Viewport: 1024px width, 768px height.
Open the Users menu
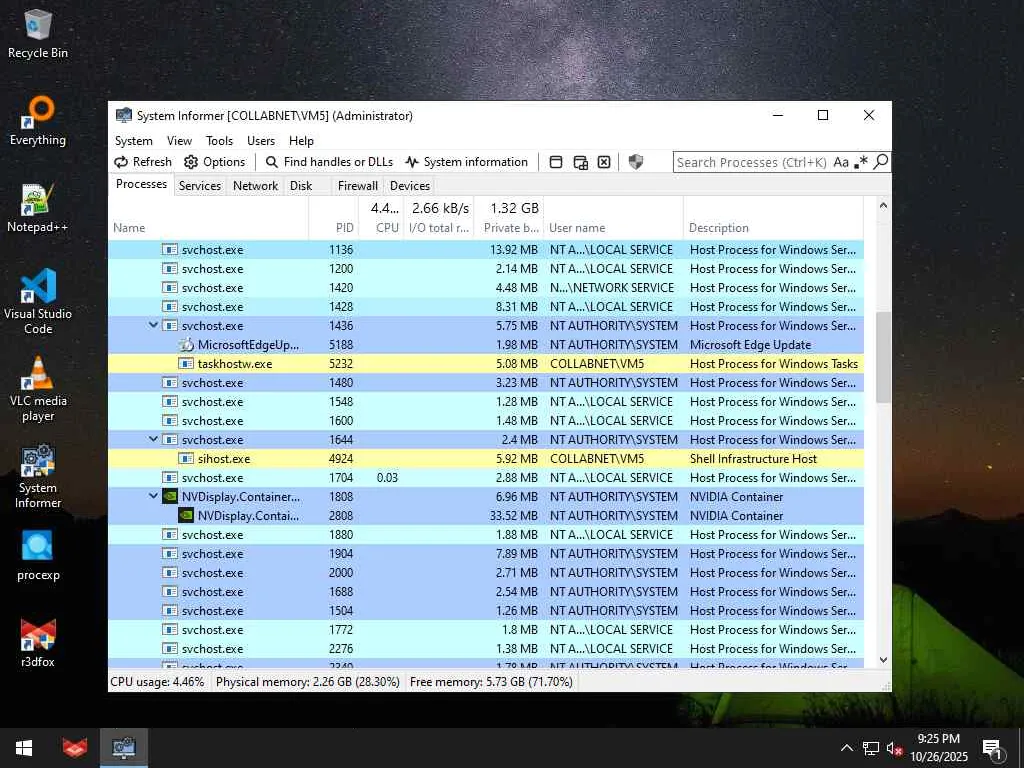pos(261,141)
